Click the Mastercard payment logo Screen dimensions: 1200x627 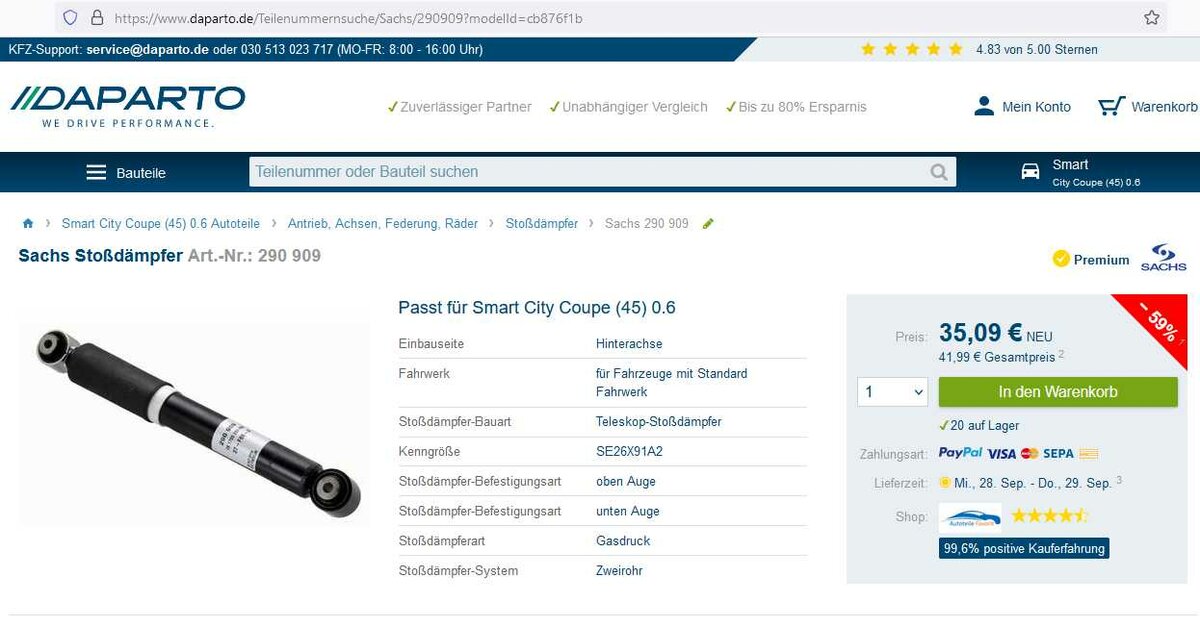pos(1029,453)
